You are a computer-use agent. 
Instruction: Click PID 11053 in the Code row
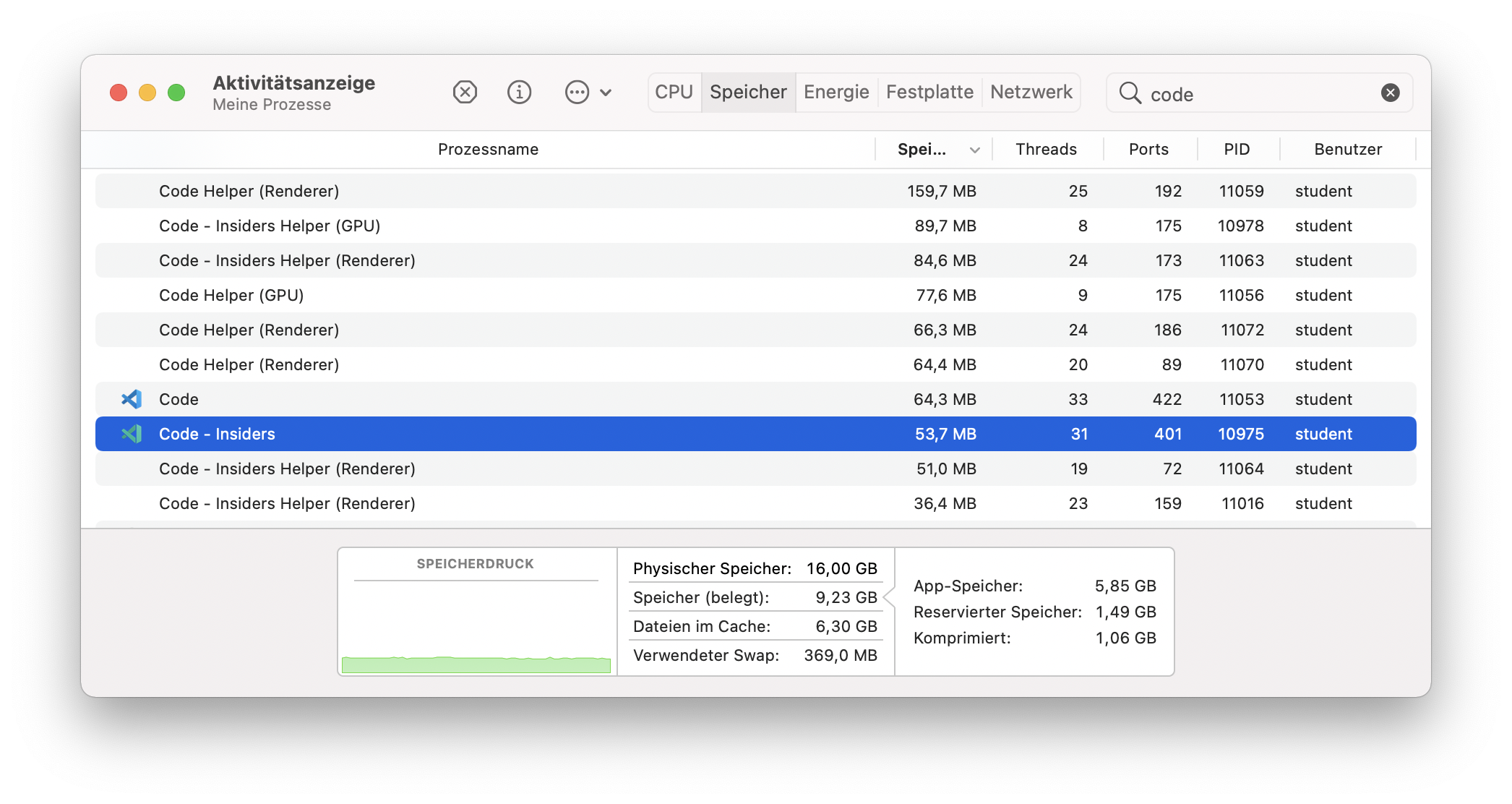[1242, 399]
